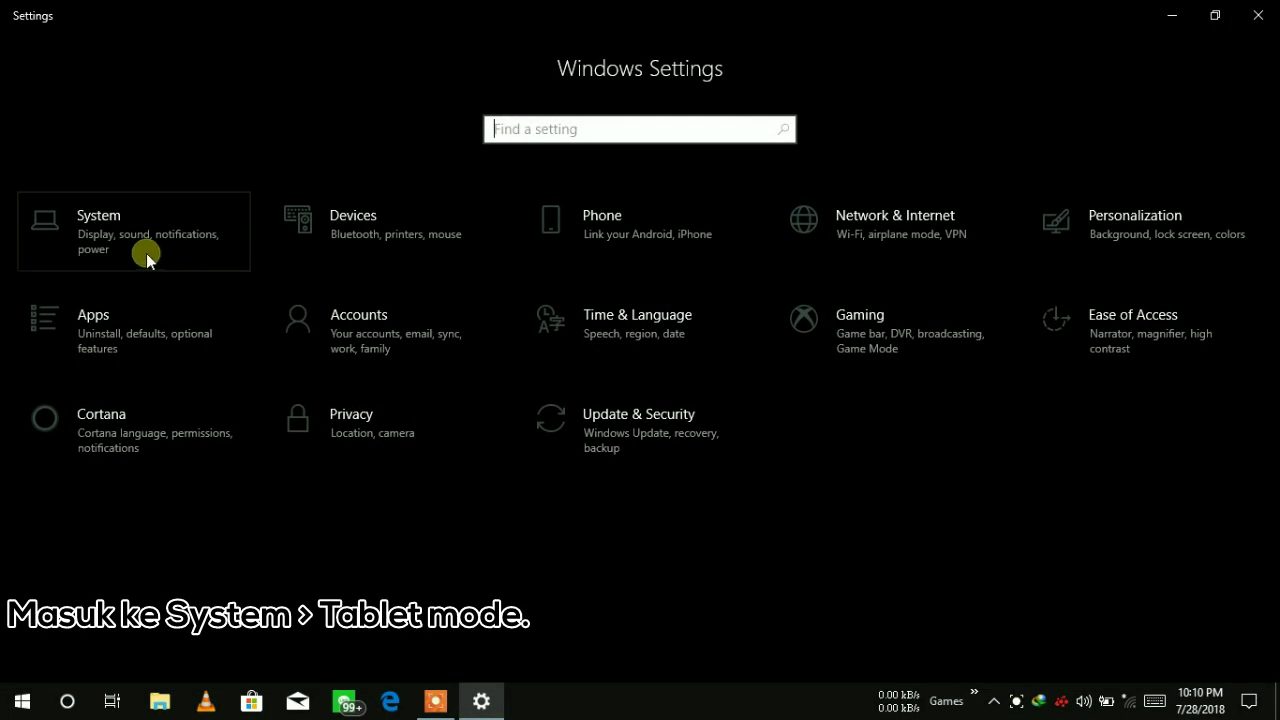Click the Games toolbar label on taskbar
The width and height of the screenshot is (1280, 720).
pos(946,701)
